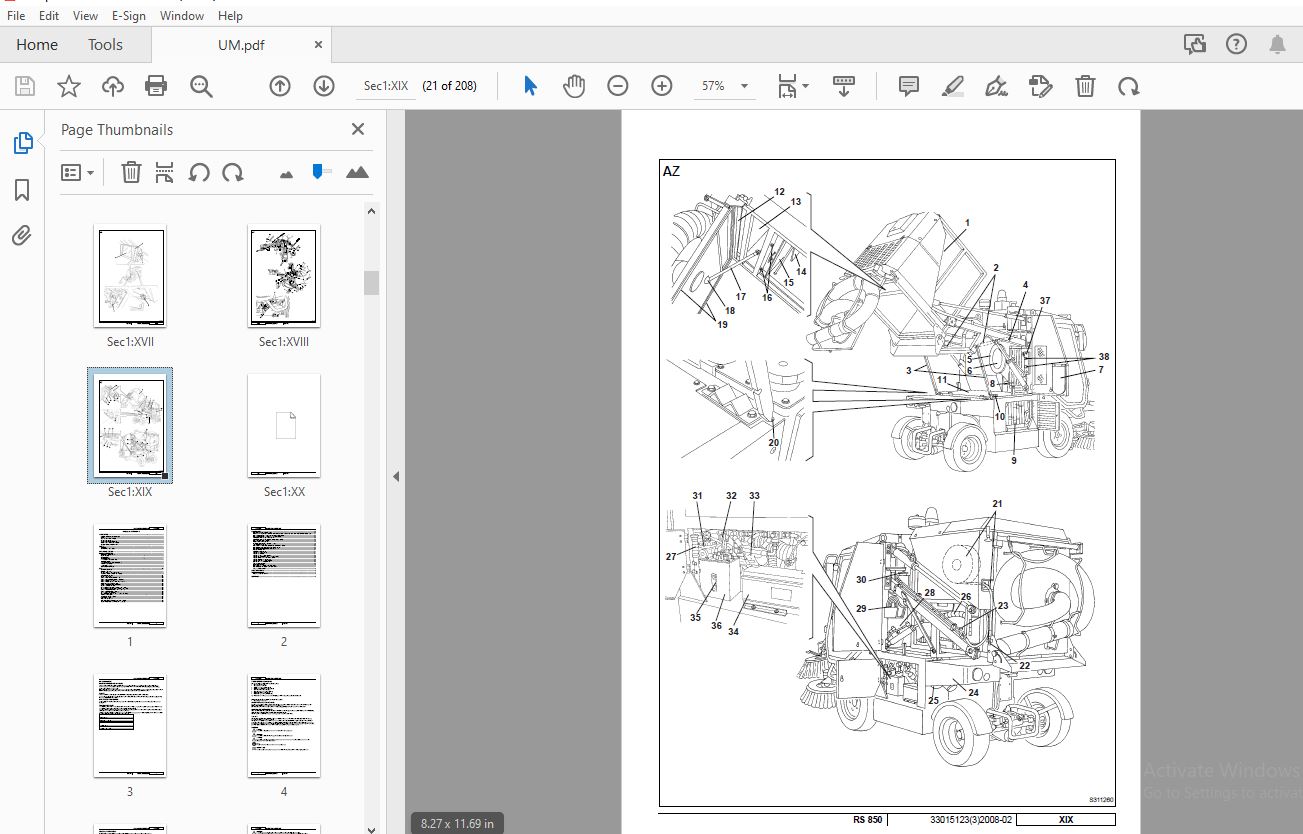Viewport: 1303px width, 834px height.
Task: Open the find text magnifier
Action: [x=201, y=86]
